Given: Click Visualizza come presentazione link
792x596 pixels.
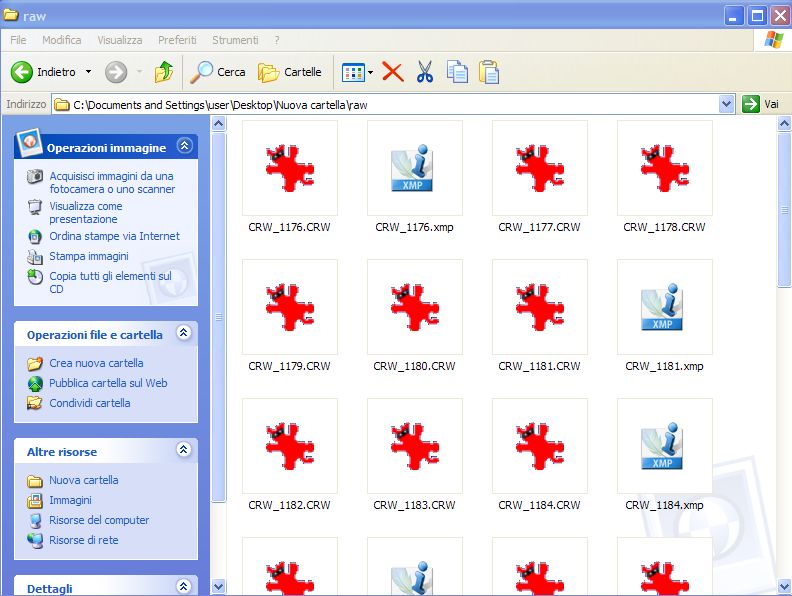Looking at the screenshot, I should pos(86,213).
